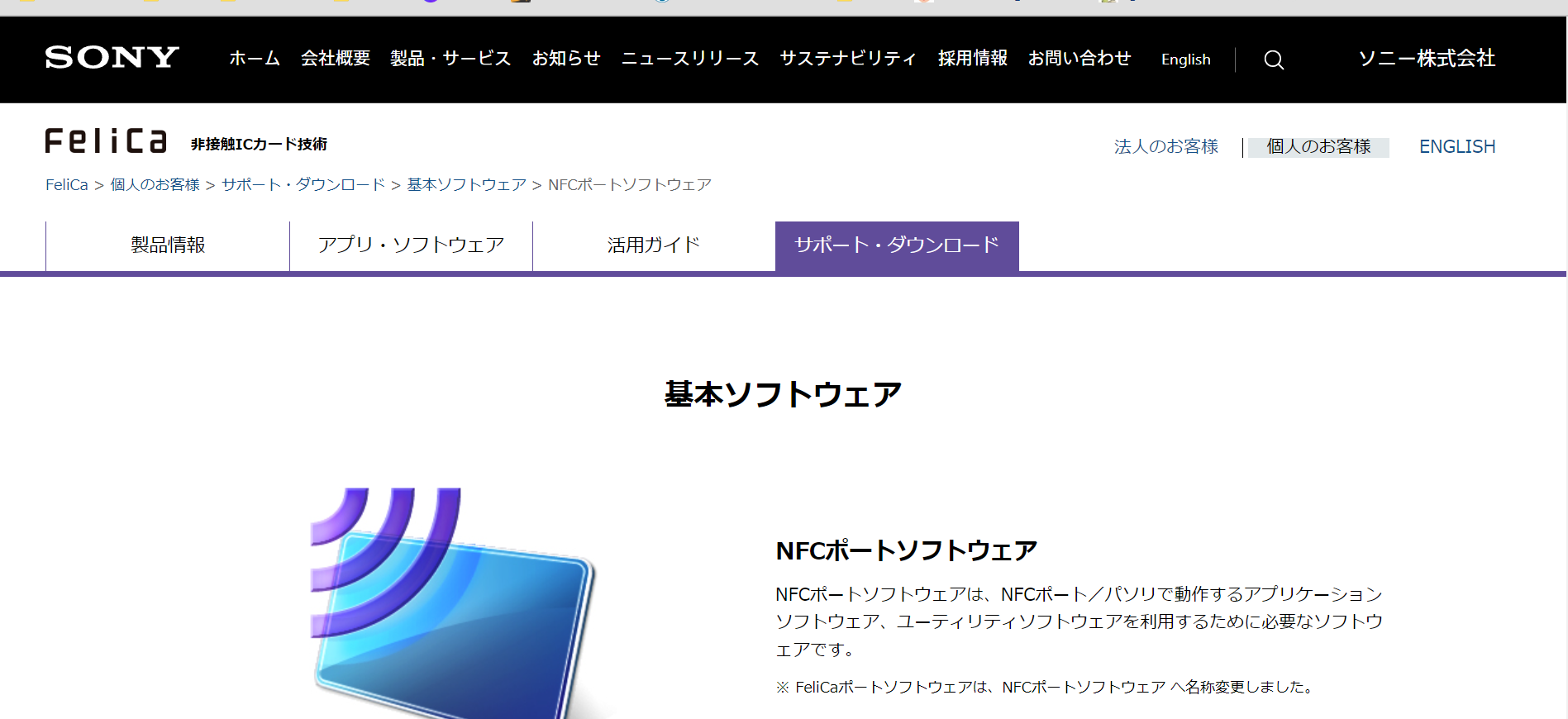Click 非接触ICカード技術 tagline text

pos(259,145)
